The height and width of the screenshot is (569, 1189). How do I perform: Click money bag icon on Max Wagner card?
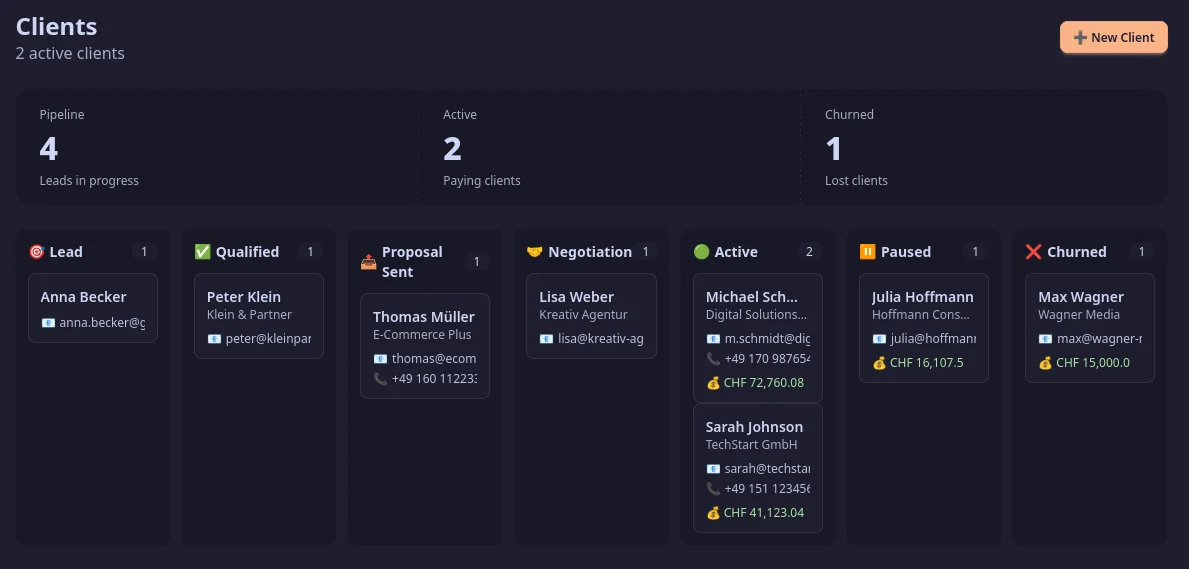(1045, 363)
